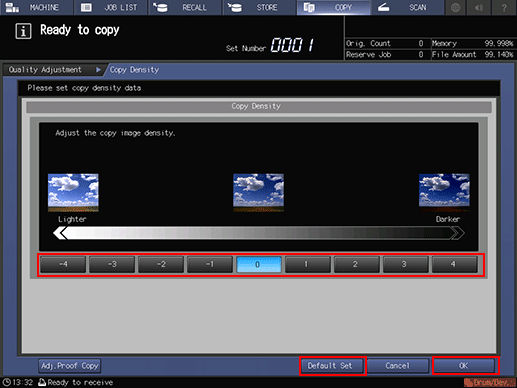
Task: Set copy density to 1
Action: pyautogui.click(x=308, y=264)
